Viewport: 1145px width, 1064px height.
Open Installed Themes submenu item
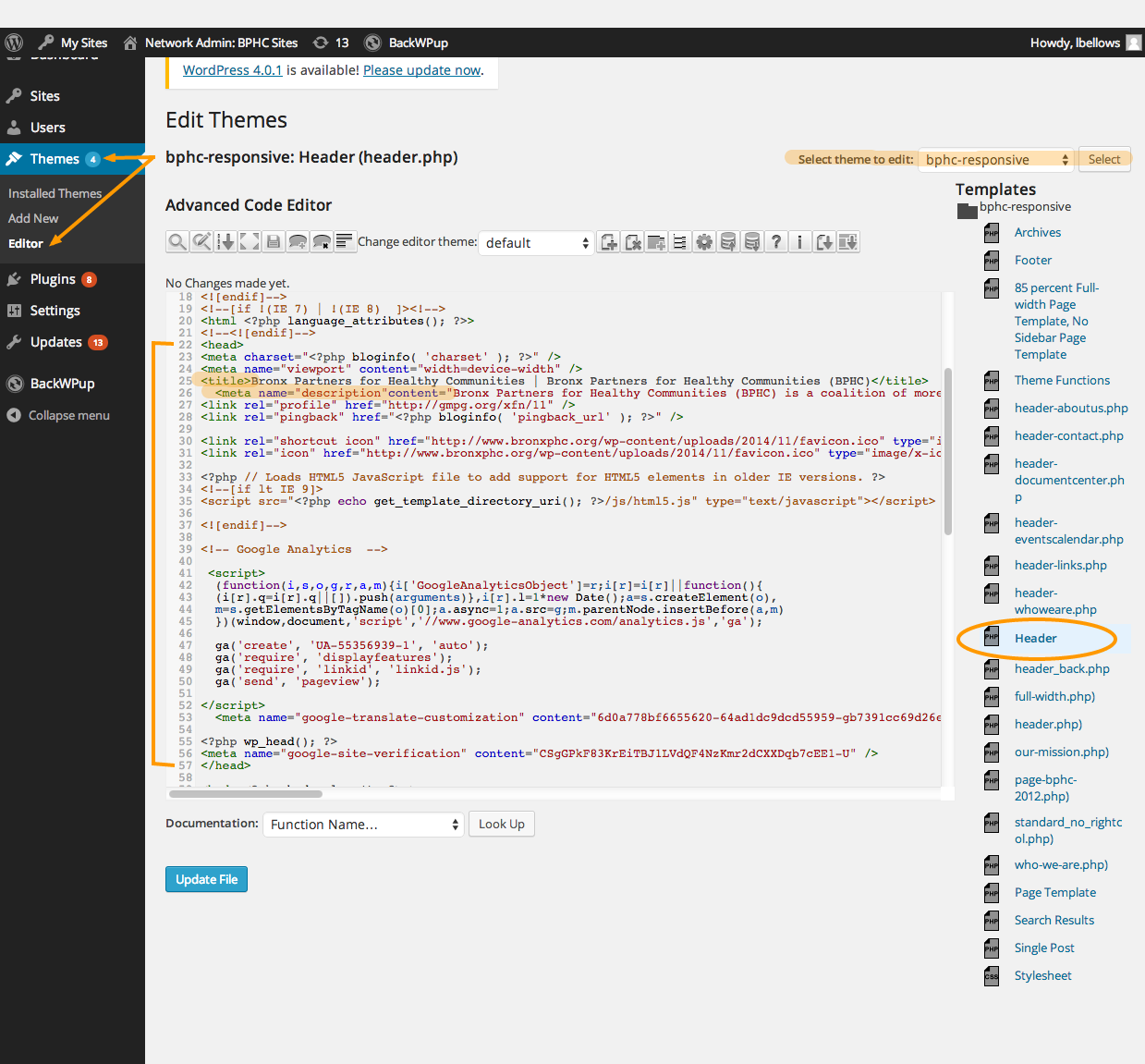coord(55,193)
